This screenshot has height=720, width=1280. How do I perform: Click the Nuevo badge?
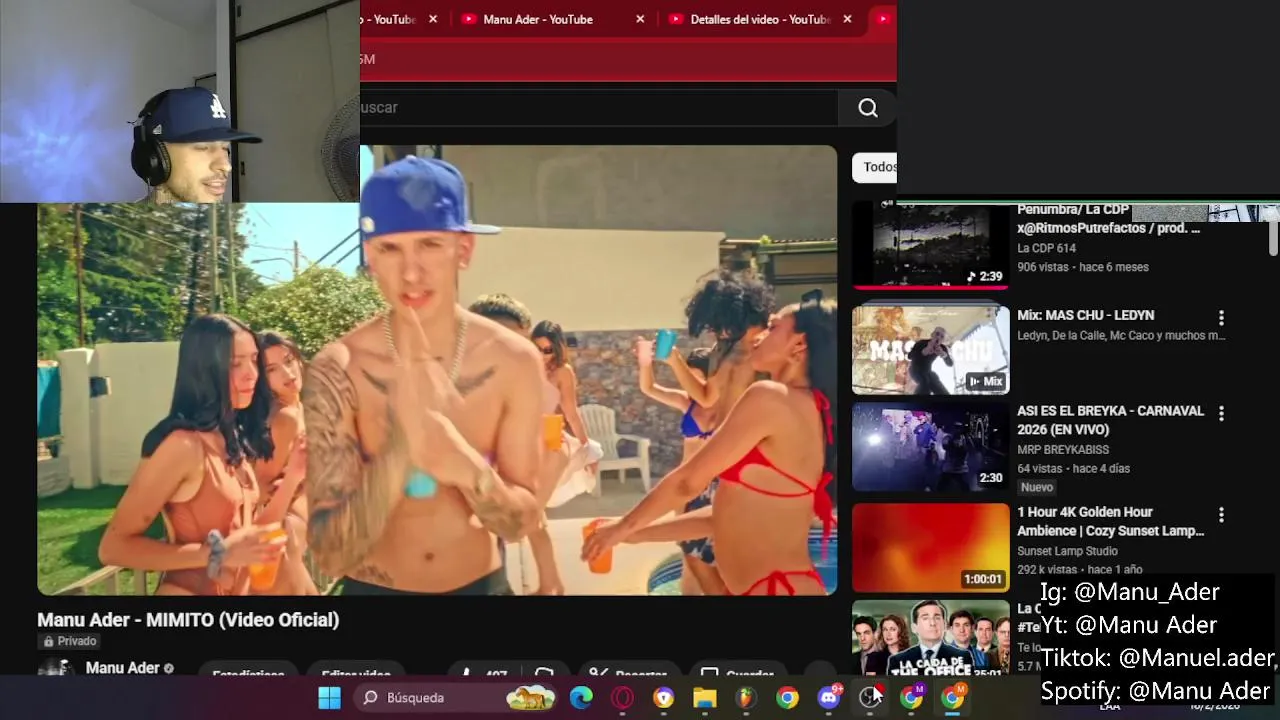point(1037,487)
